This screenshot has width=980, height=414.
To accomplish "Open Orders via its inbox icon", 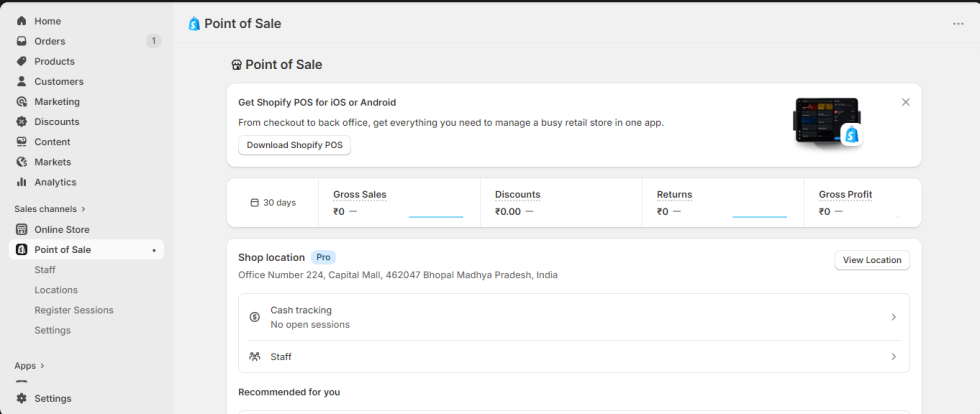I will pos(21,41).
